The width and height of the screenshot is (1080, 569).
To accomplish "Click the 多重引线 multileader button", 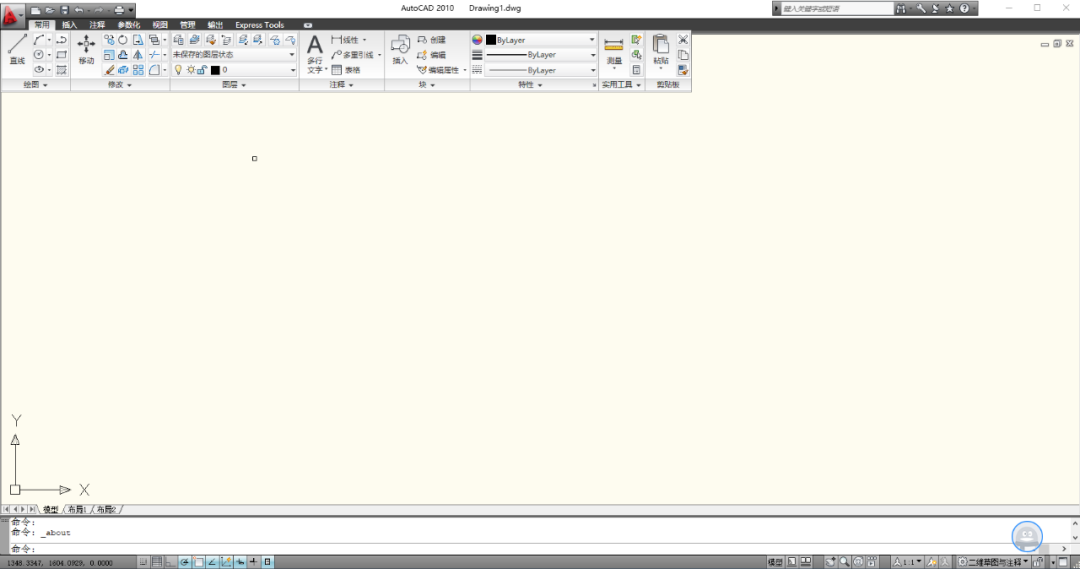I will (355, 54).
